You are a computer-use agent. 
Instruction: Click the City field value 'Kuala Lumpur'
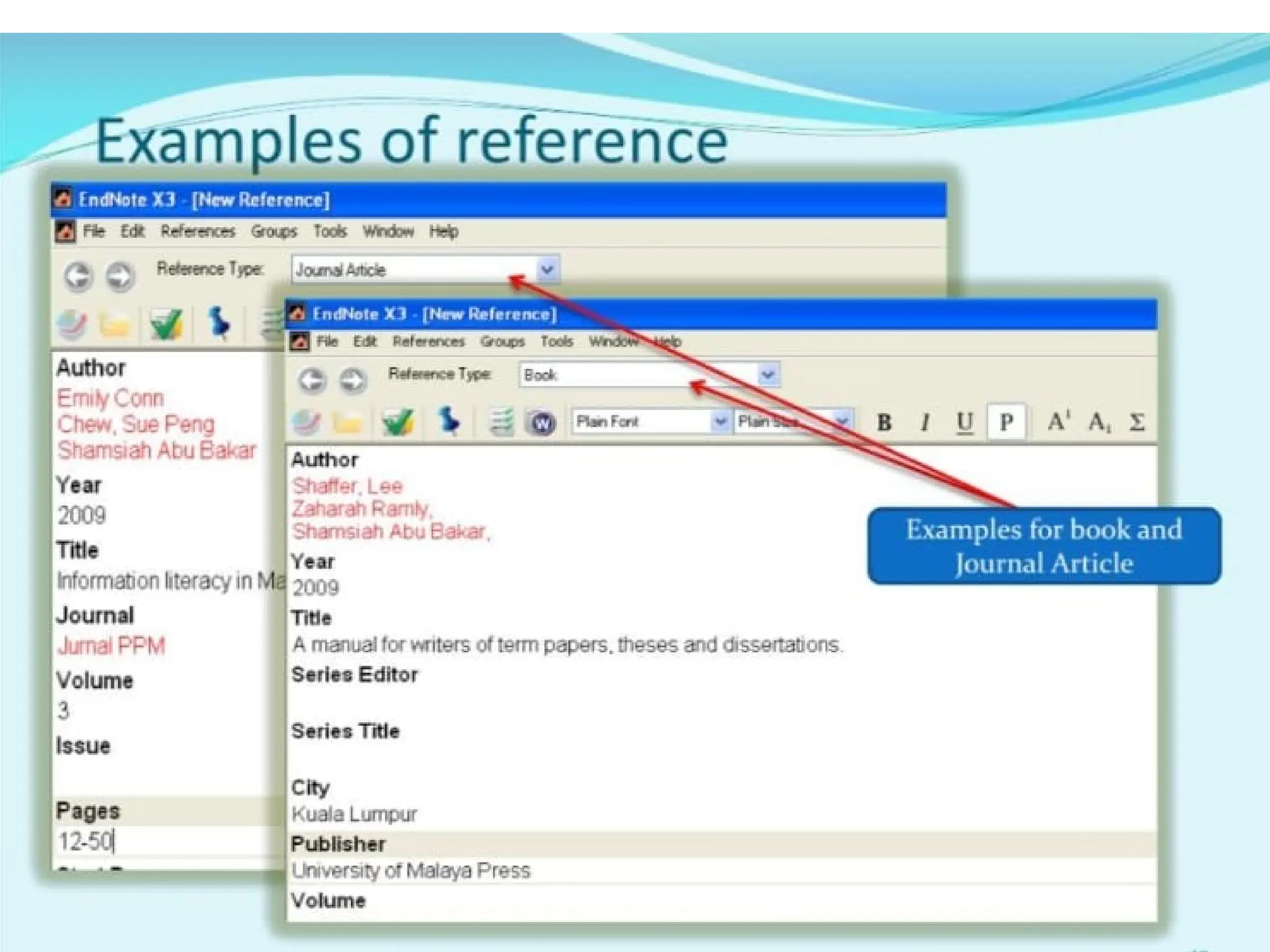354,814
